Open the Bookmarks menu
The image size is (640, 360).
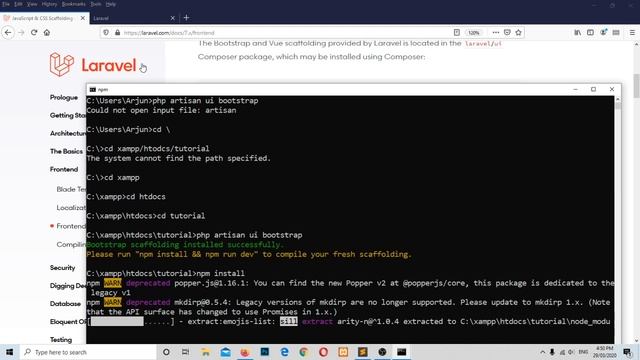coord(73,4)
